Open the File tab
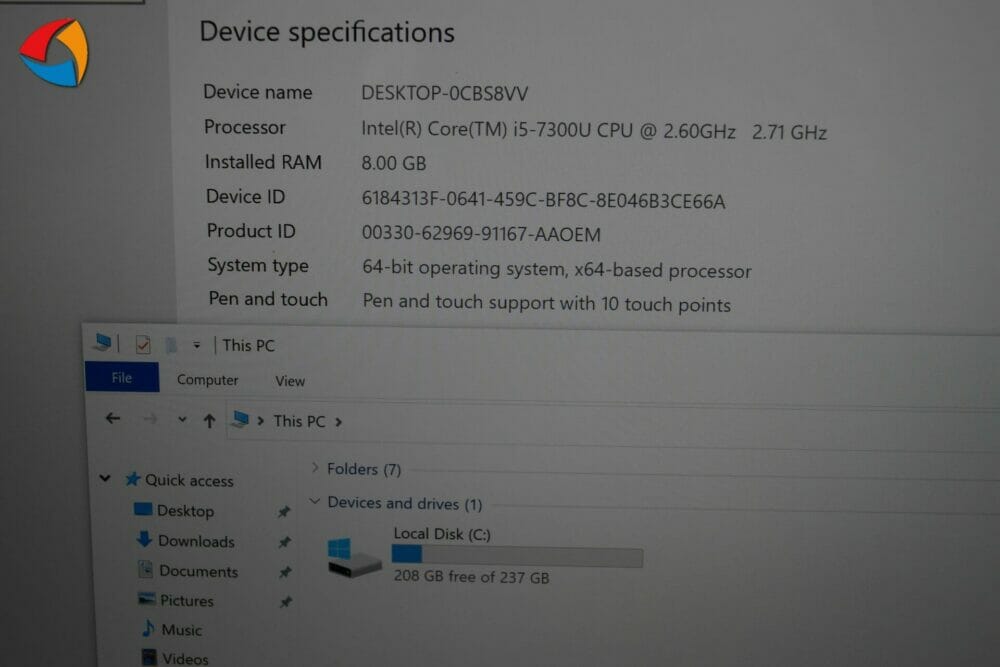Screen dimensions: 1000x667 click(x=122, y=377)
